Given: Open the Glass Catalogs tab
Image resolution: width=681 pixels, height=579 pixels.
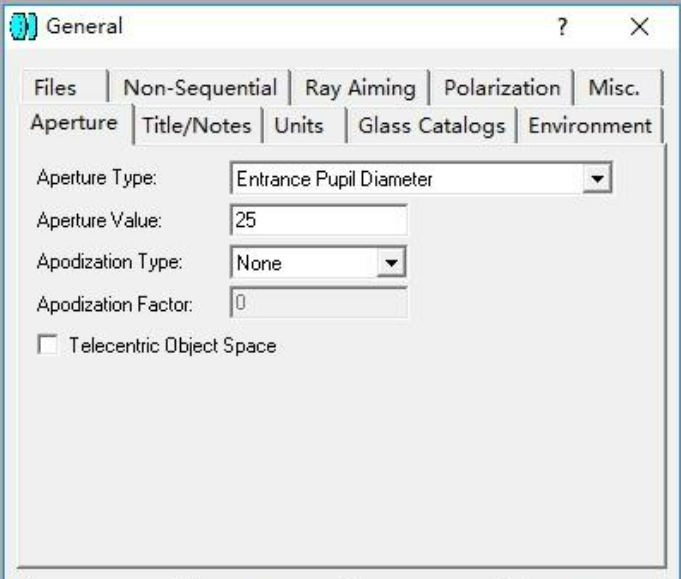Looking at the screenshot, I should pyautogui.click(x=432, y=126).
